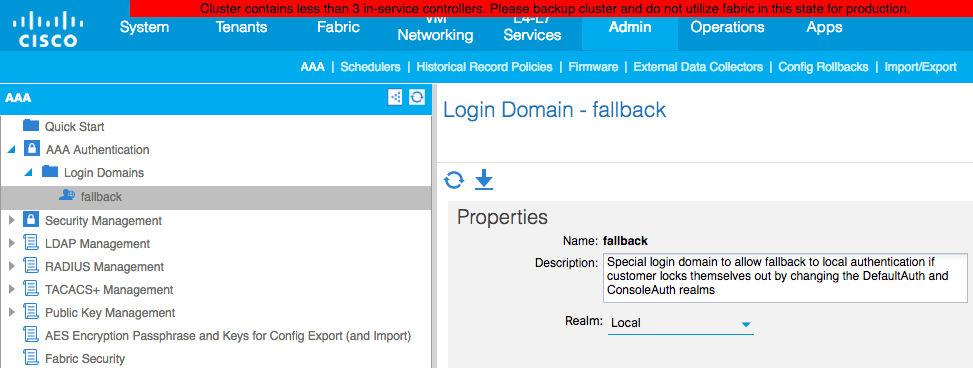The image size is (973, 368).
Task: Go to Import/Export submenu
Action: pos(921,66)
